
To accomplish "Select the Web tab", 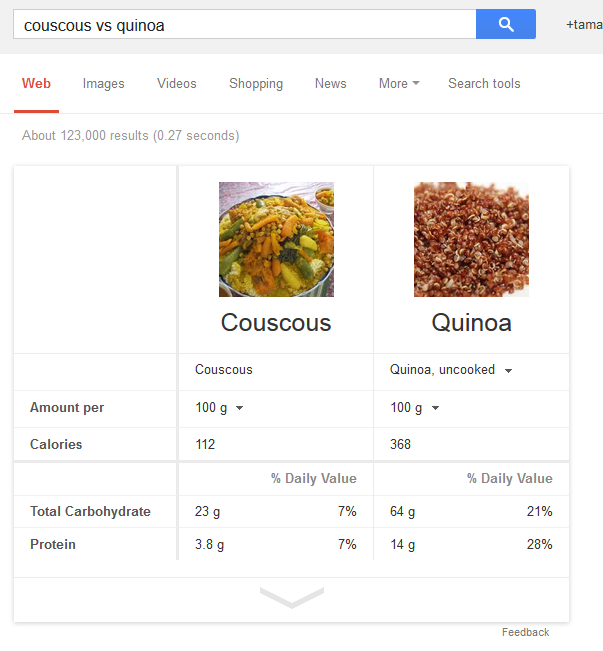I will [x=36, y=84].
